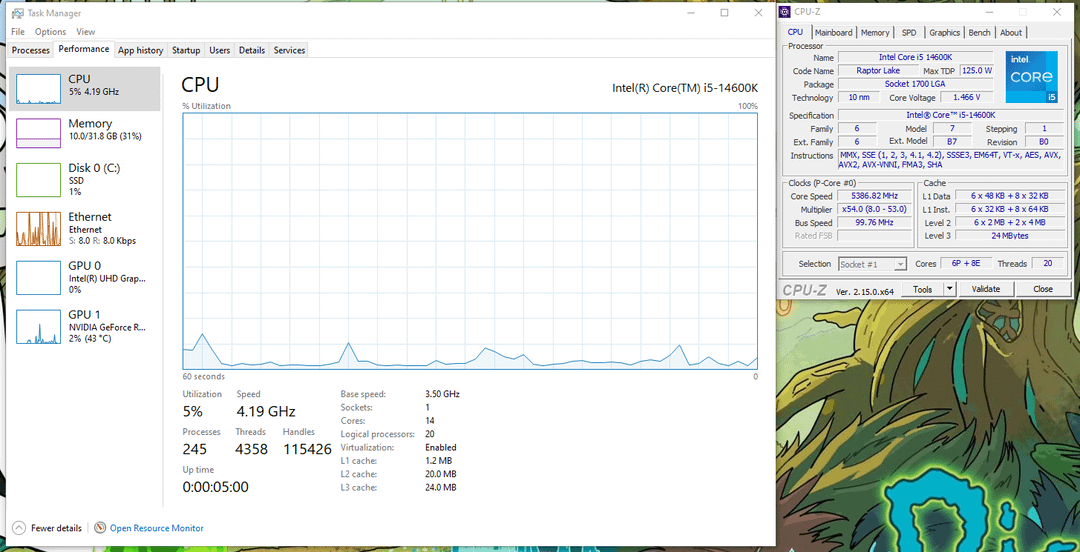
Task: Switch to the App history tab
Action: 141,50
